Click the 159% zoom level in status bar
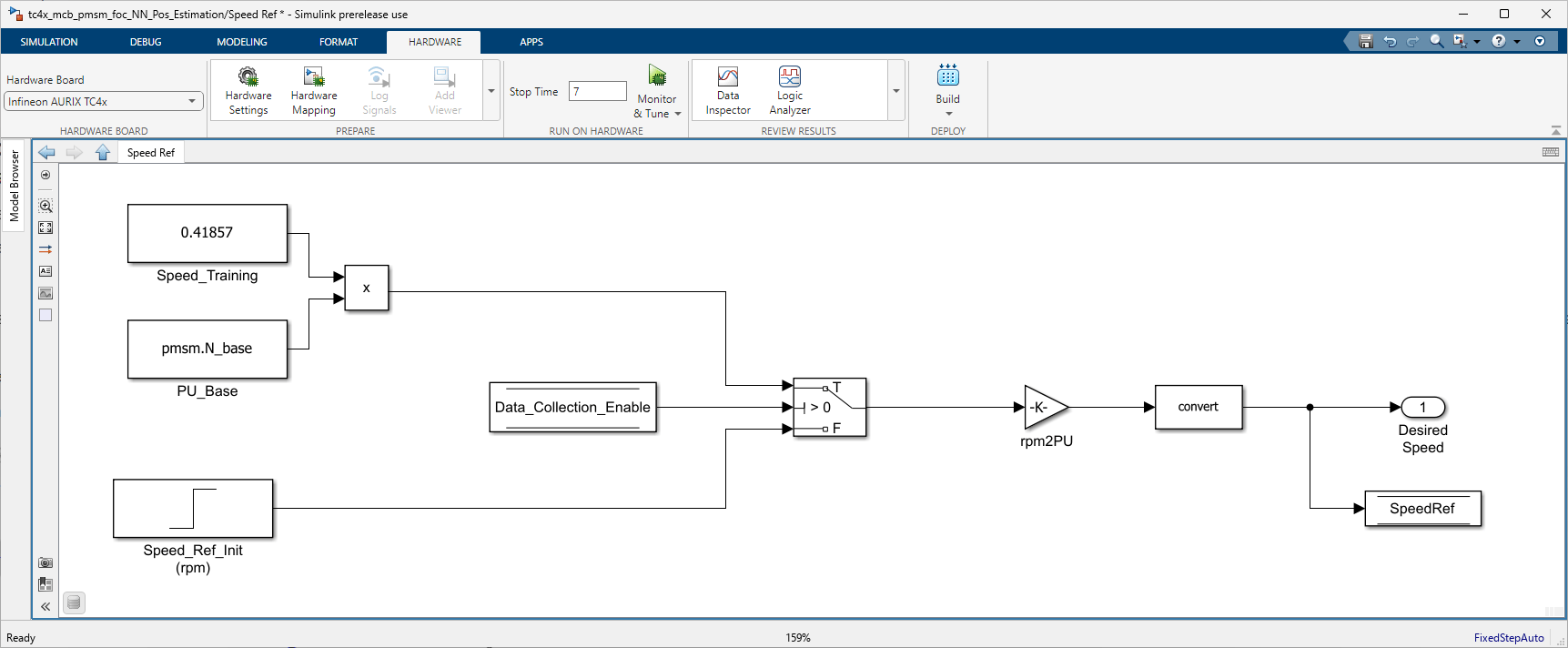This screenshot has height=648, width=1568. (798, 637)
